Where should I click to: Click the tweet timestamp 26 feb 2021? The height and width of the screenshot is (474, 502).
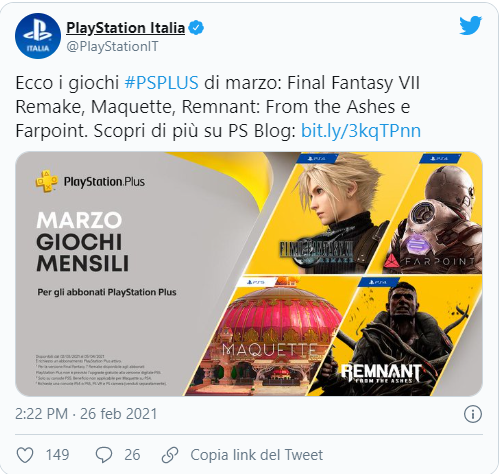tap(86, 414)
